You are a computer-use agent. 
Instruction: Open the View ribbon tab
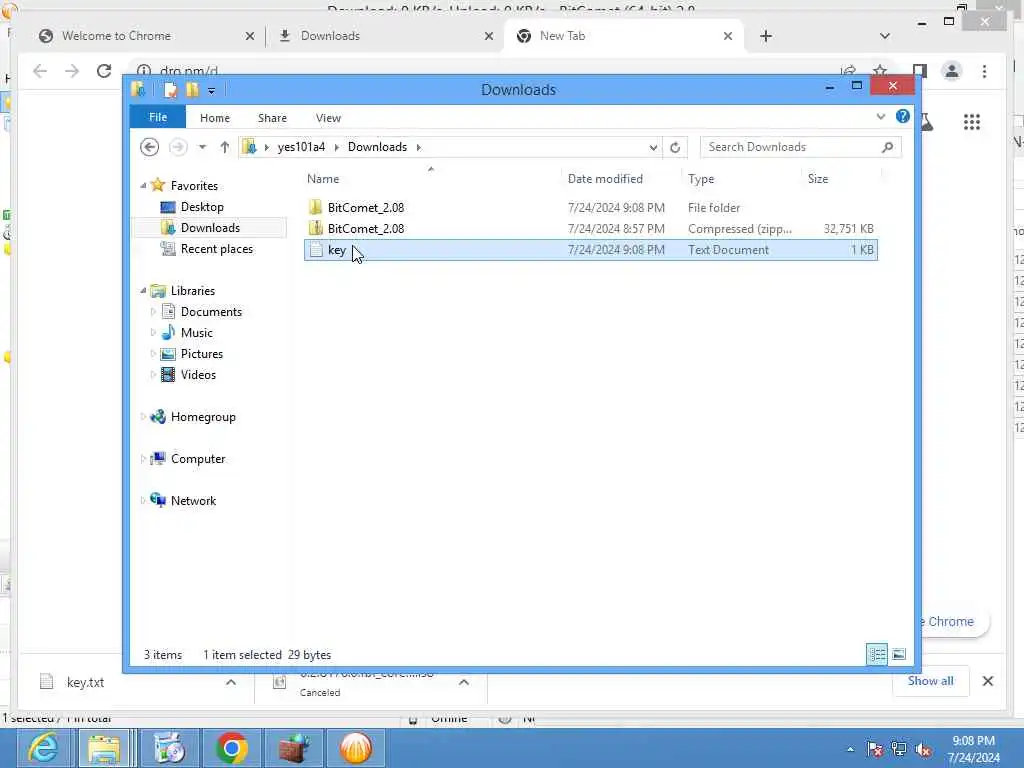tap(328, 118)
